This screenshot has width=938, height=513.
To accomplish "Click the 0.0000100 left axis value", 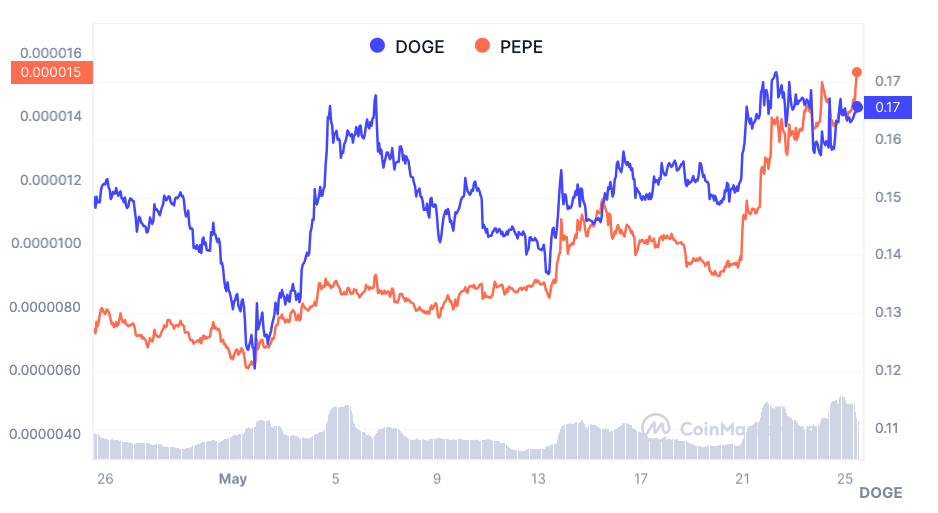I will point(46,244).
